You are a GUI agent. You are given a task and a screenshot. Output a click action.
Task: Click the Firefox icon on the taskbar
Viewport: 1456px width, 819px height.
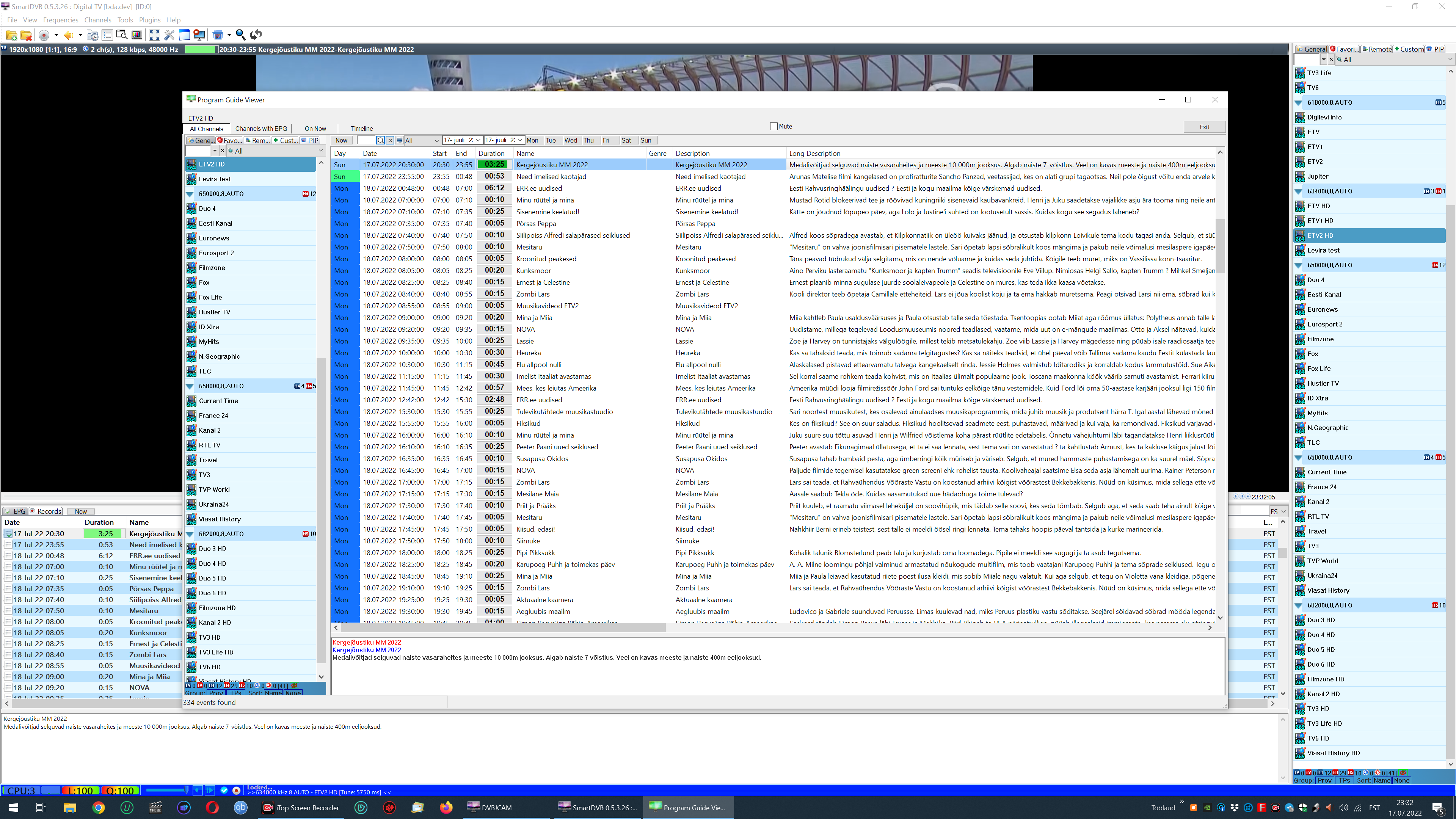tap(447, 807)
